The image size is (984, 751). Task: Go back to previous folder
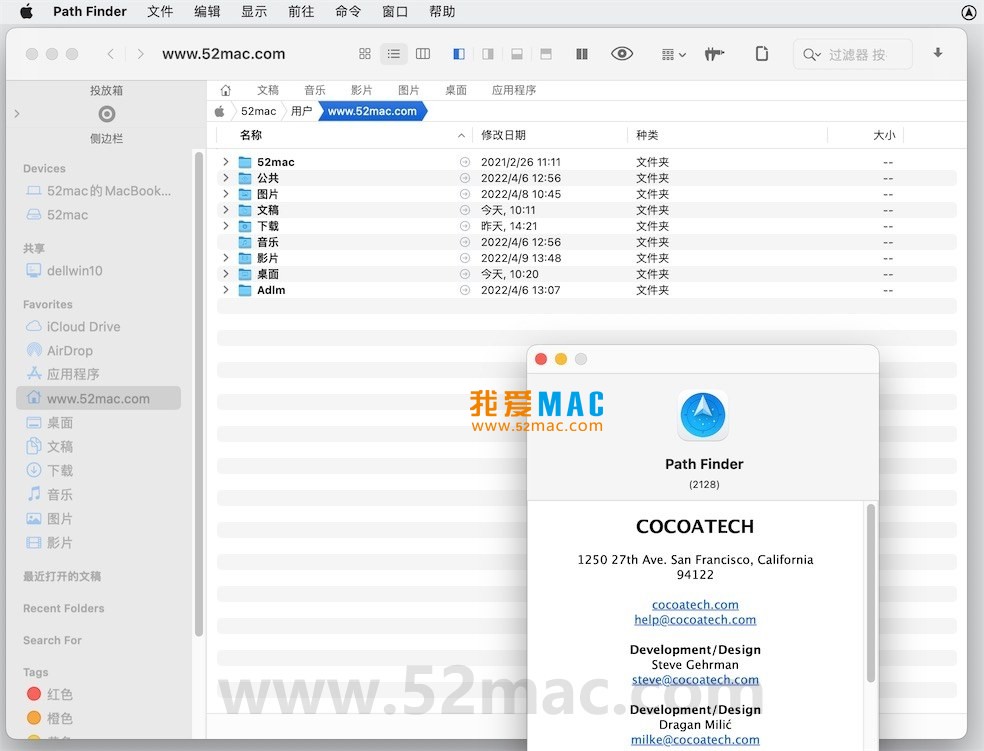(111, 54)
